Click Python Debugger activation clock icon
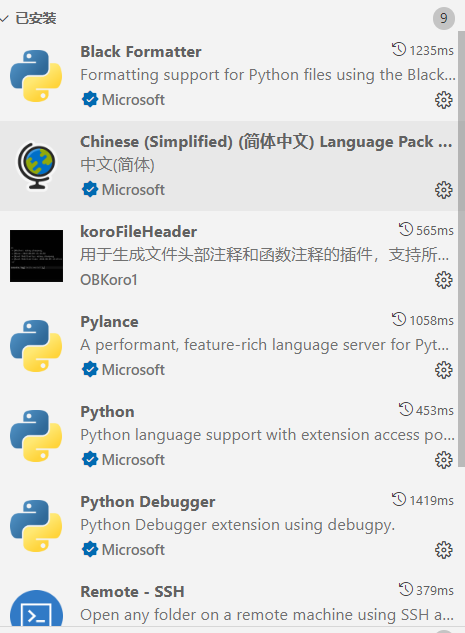 (399, 499)
